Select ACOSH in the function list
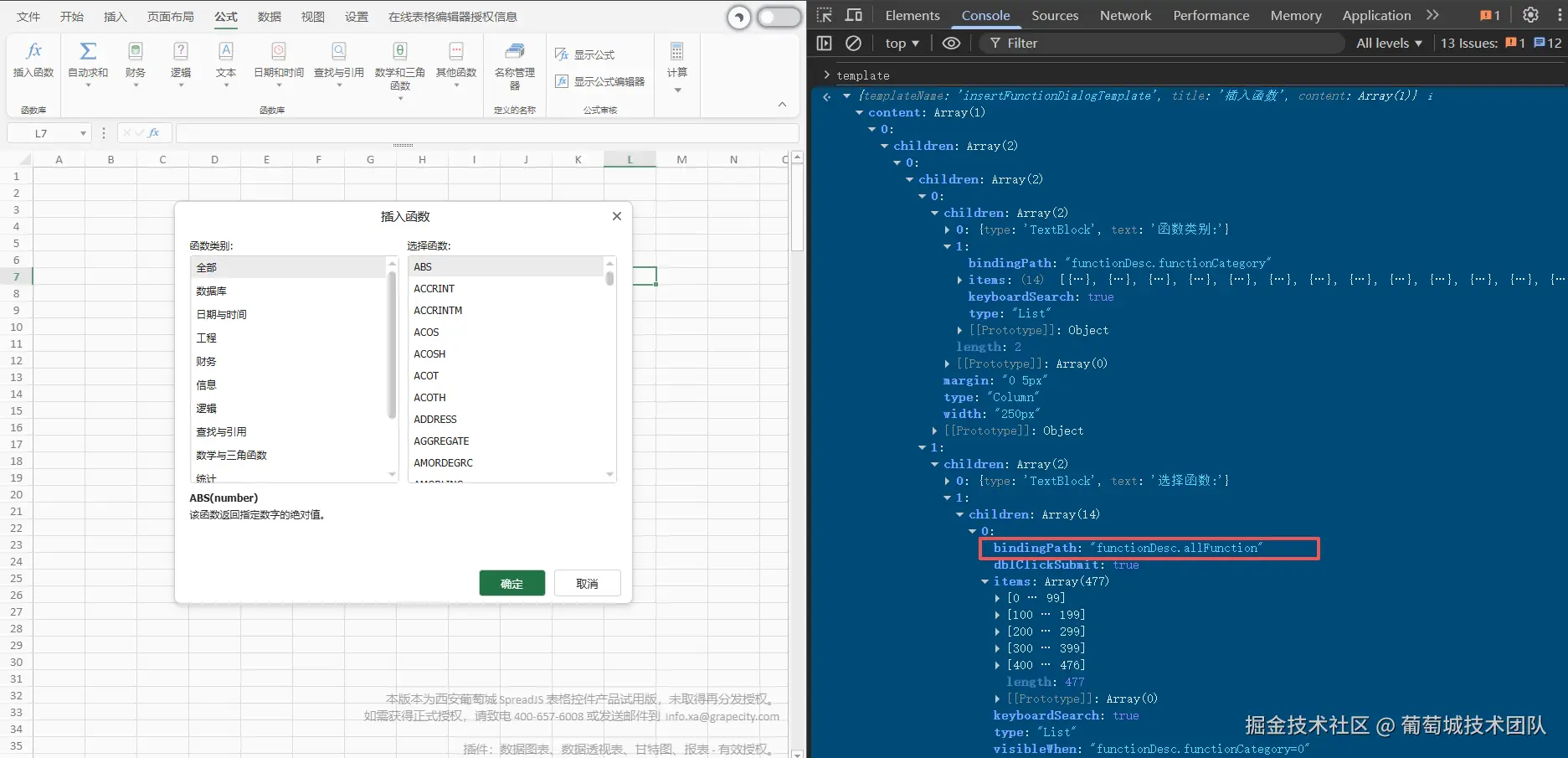Image resolution: width=1568 pixels, height=758 pixels. click(429, 354)
